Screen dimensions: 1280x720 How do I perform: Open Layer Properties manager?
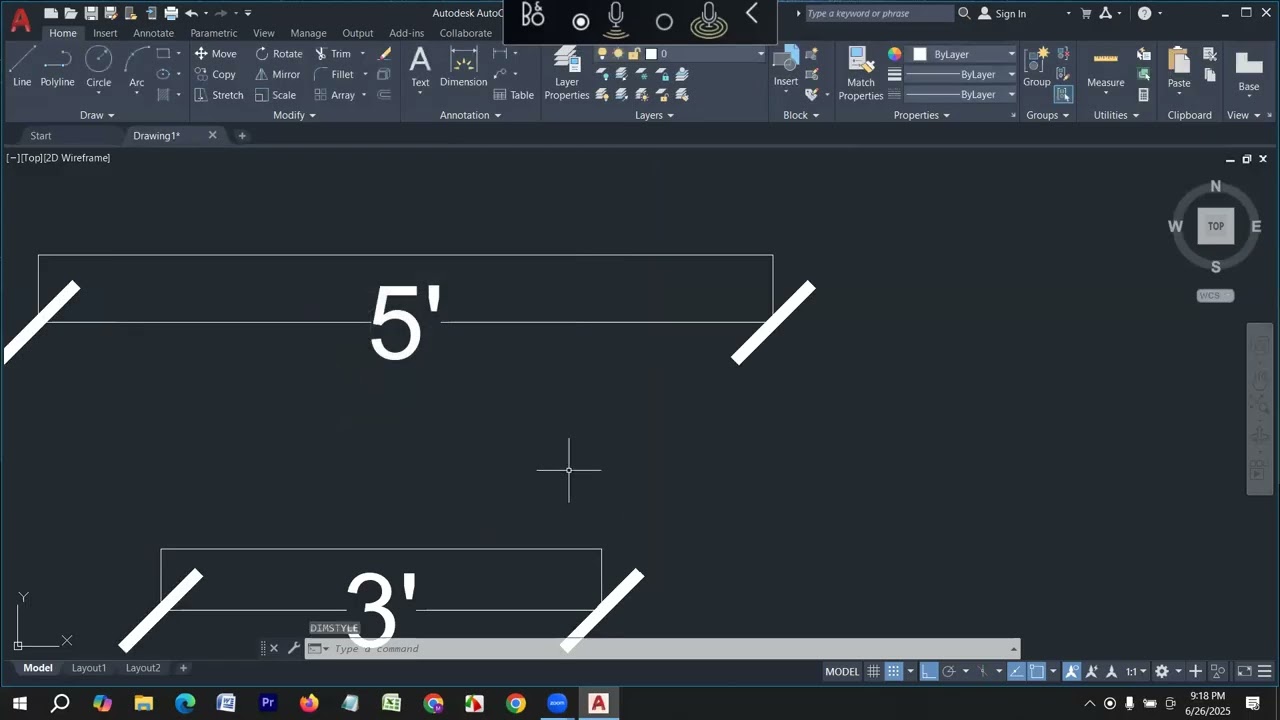click(x=567, y=74)
